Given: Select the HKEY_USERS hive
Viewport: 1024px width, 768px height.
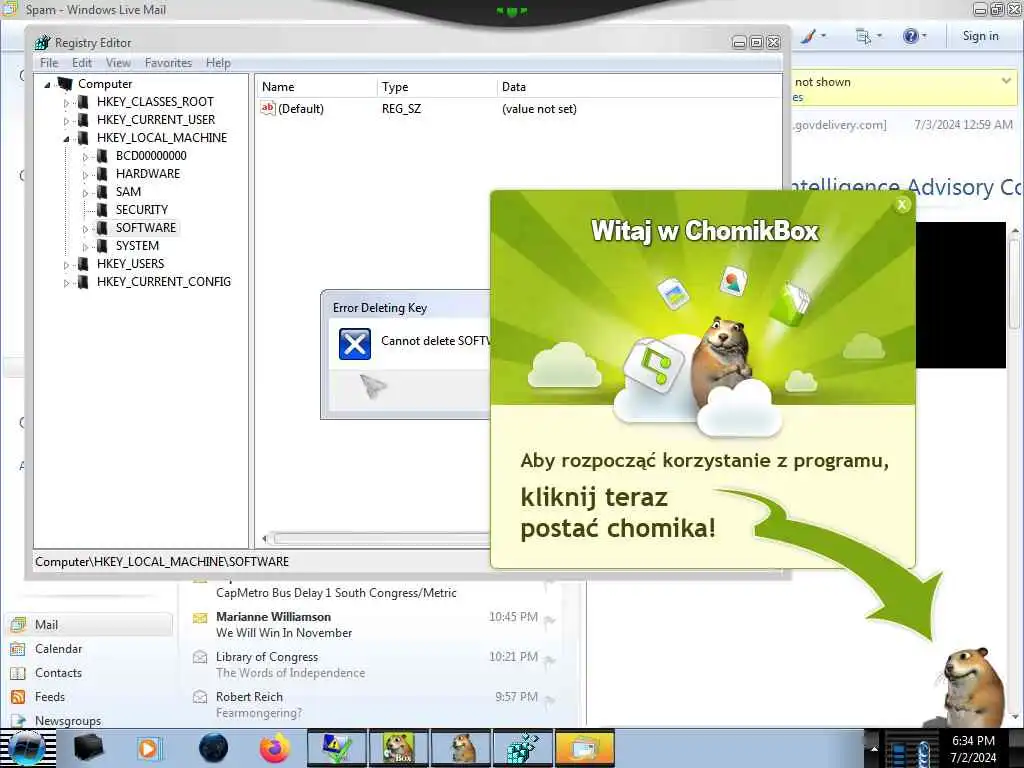Looking at the screenshot, I should click(131, 263).
